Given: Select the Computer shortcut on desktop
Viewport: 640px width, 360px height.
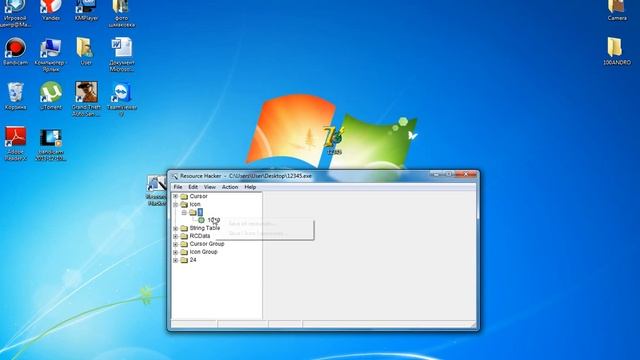Looking at the screenshot, I should (50, 54).
